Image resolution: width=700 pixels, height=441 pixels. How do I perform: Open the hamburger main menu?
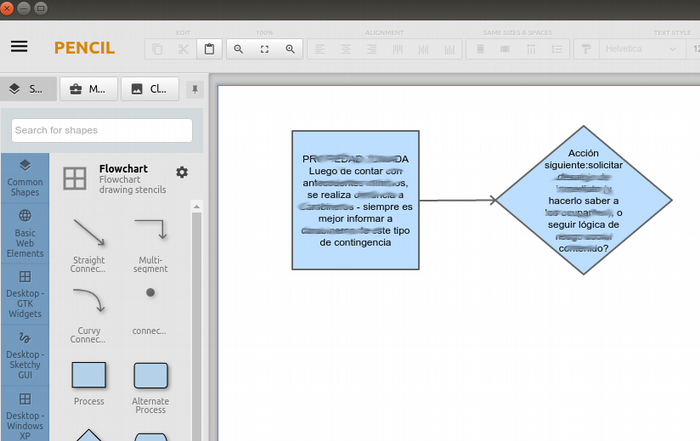(19, 47)
